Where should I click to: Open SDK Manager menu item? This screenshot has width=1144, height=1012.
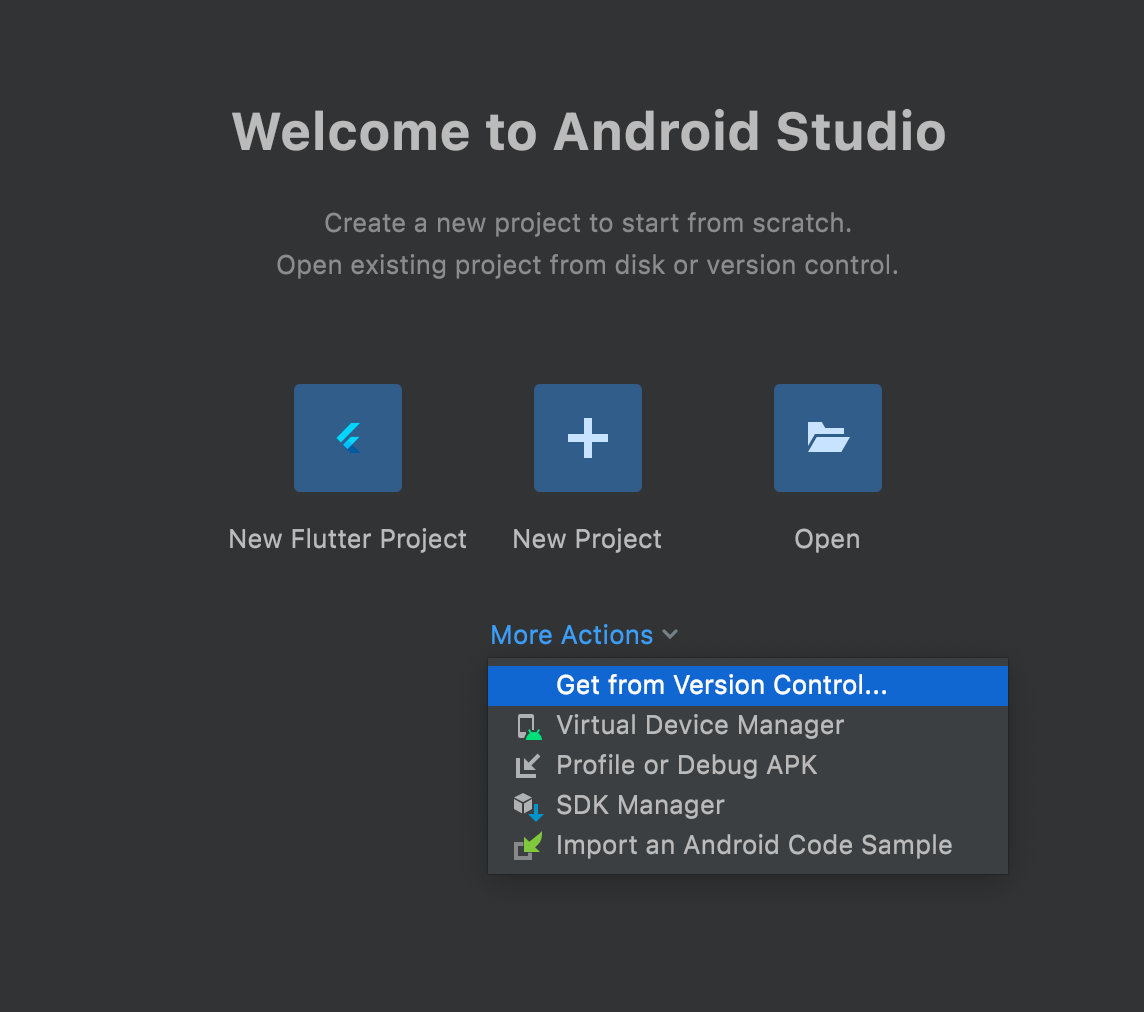748,806
